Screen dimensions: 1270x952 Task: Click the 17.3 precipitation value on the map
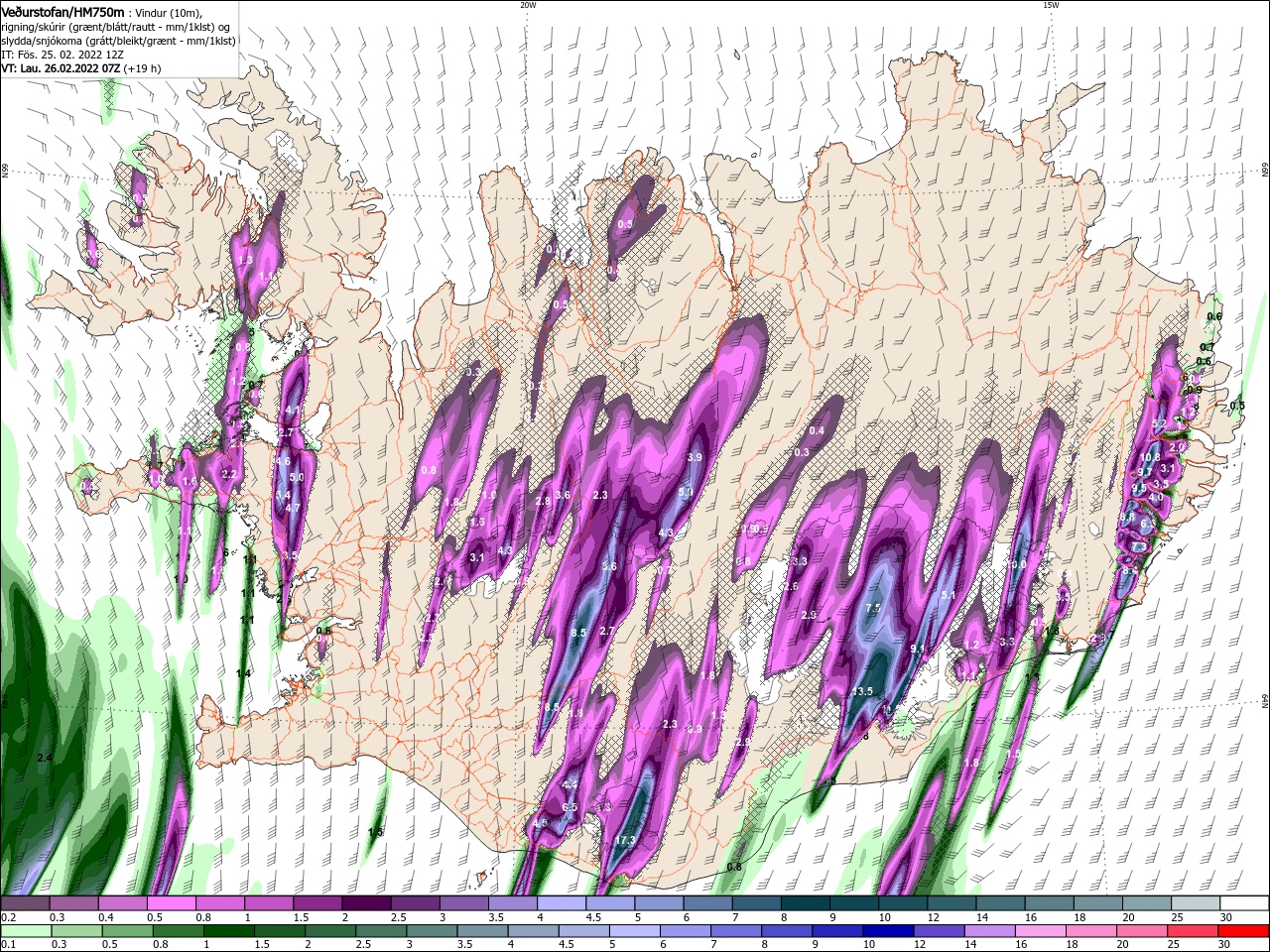[x=625, y=841]
